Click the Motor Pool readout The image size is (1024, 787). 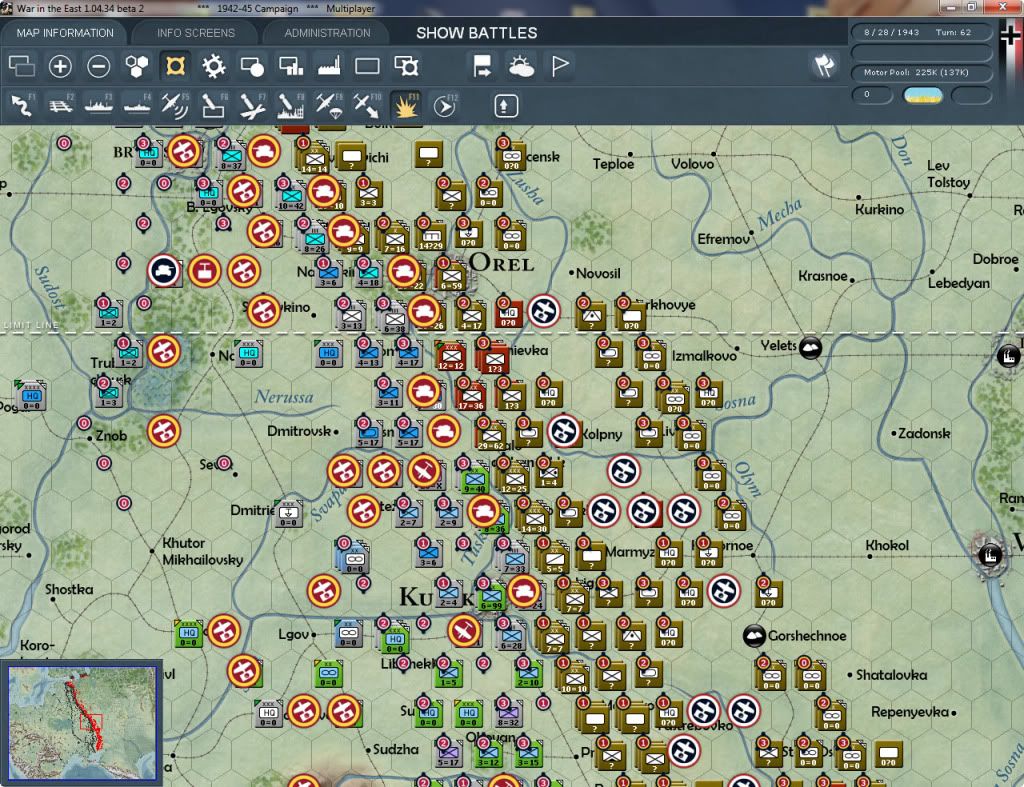921,72
